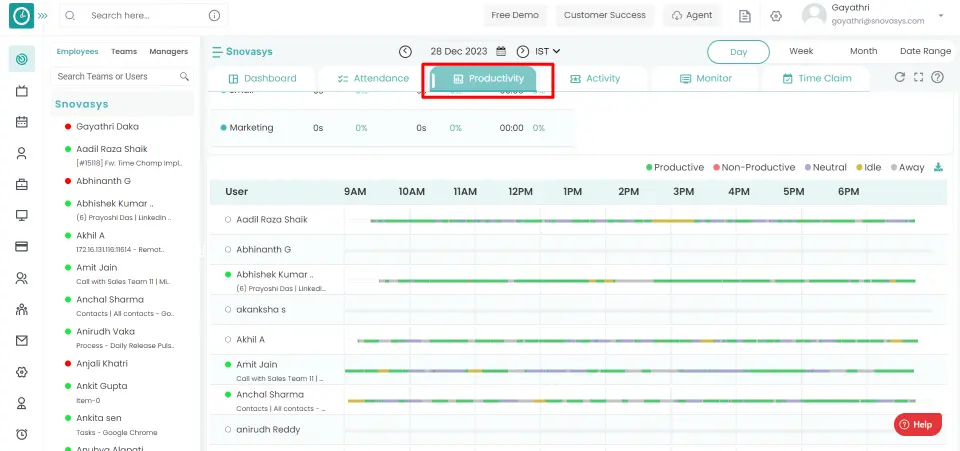Open the search info icon

coord(214,16)
